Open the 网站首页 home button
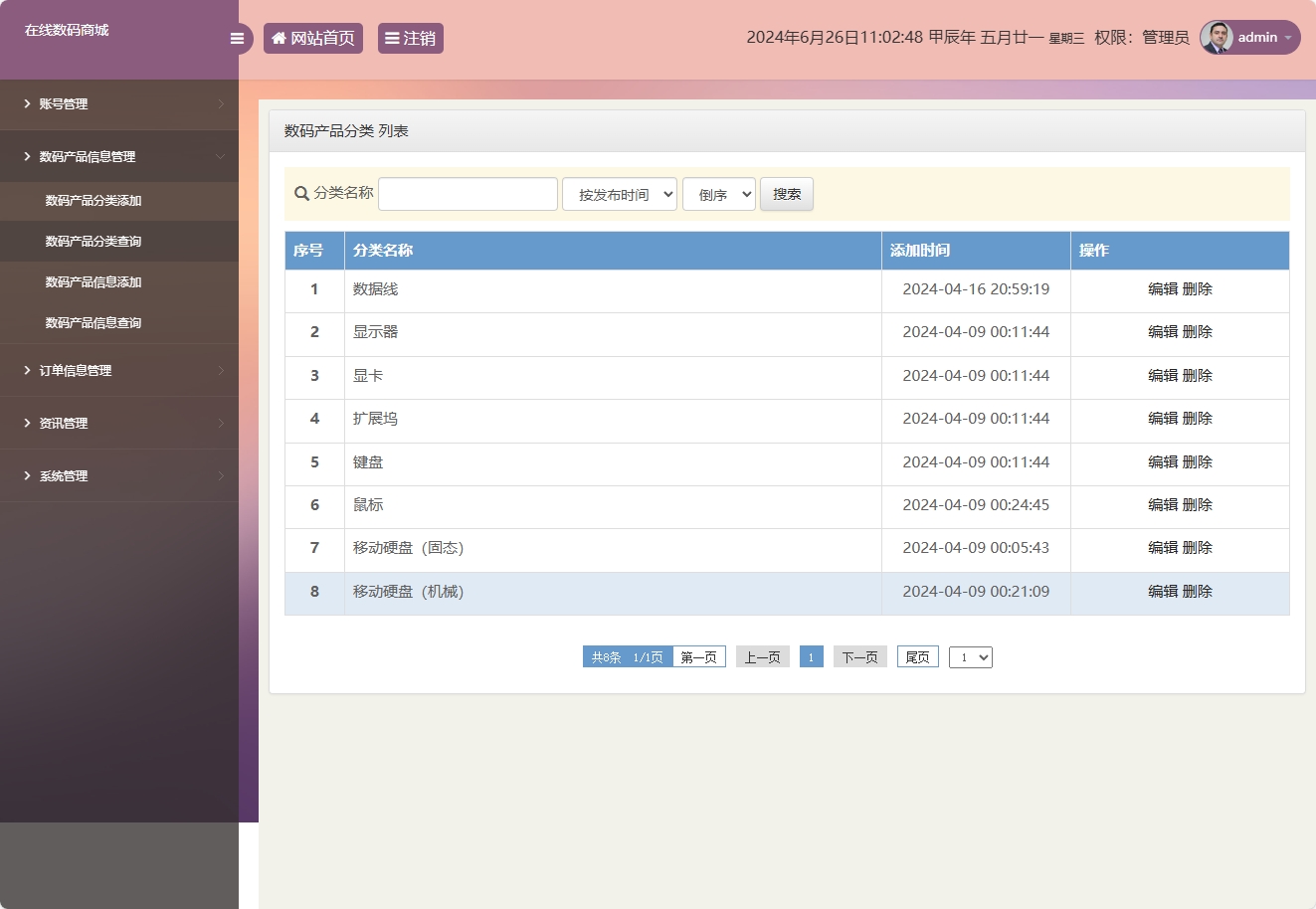Image resolution: width=1316 pixels, height=909 pixels. [313, 39]
